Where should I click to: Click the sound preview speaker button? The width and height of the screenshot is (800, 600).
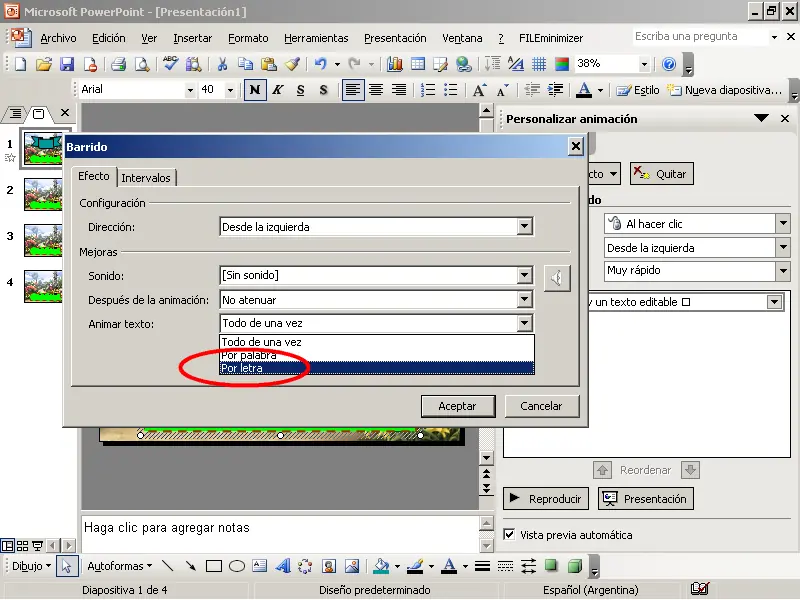(x=557, y=277)
